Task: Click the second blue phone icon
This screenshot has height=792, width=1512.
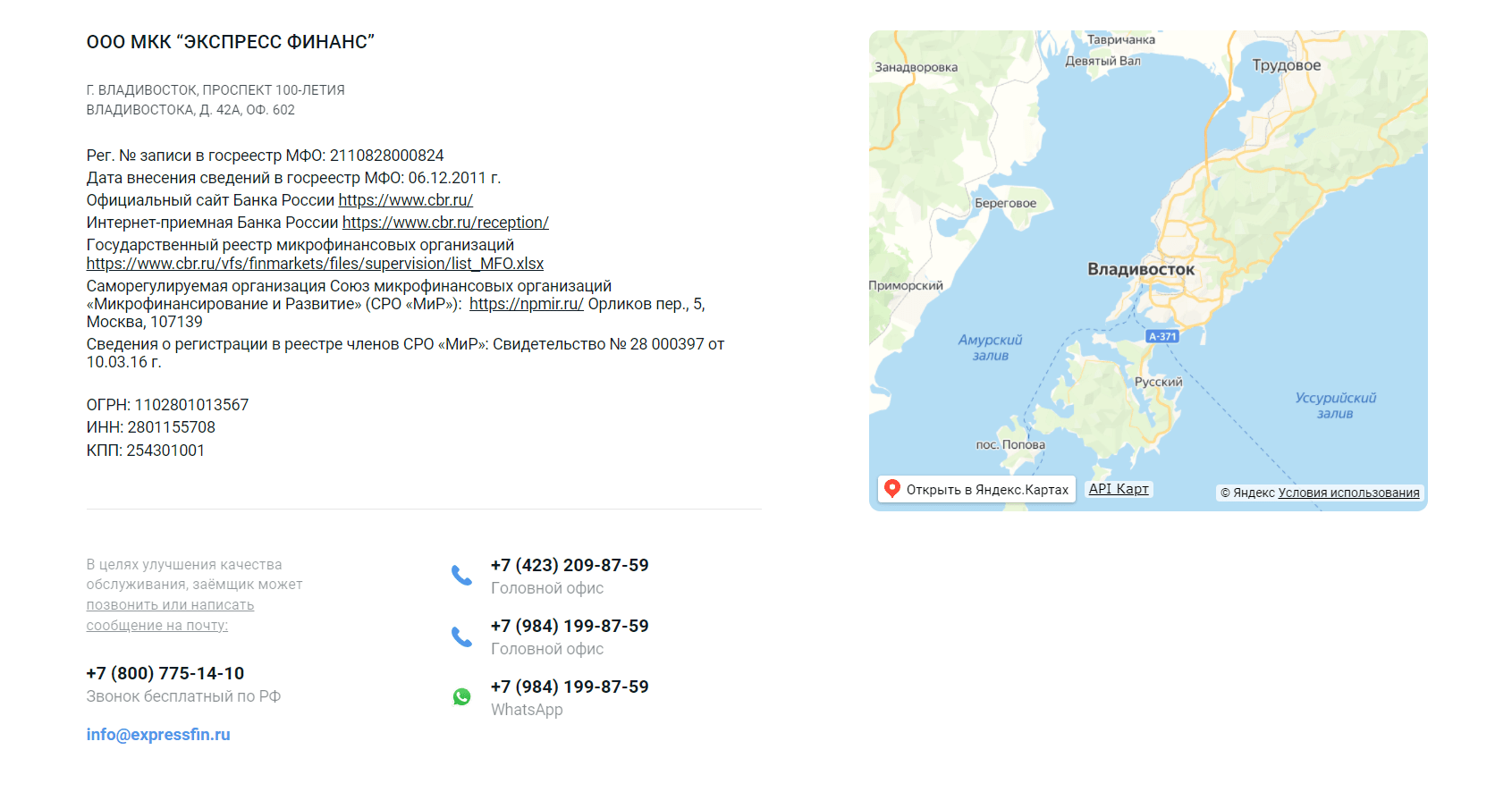Action: tap(461, 636)
